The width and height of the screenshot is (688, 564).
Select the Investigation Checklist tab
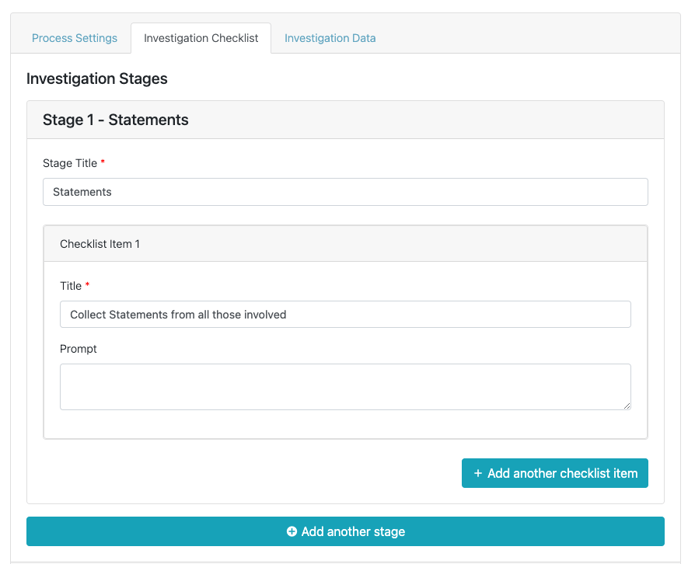tap(201, 38)
